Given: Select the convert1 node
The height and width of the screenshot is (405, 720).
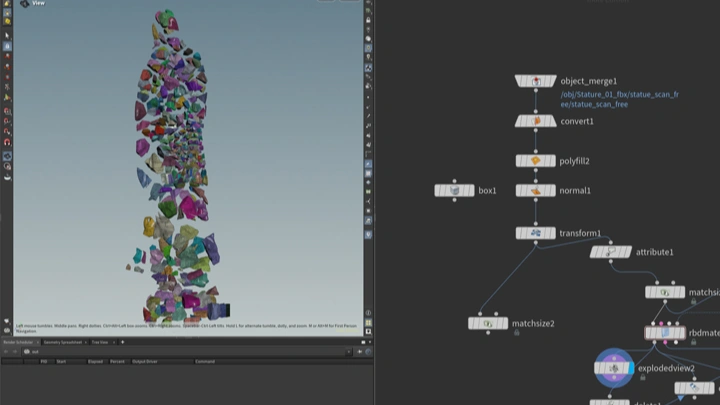Looking at the screenshot, I should (x=535, y=121).
